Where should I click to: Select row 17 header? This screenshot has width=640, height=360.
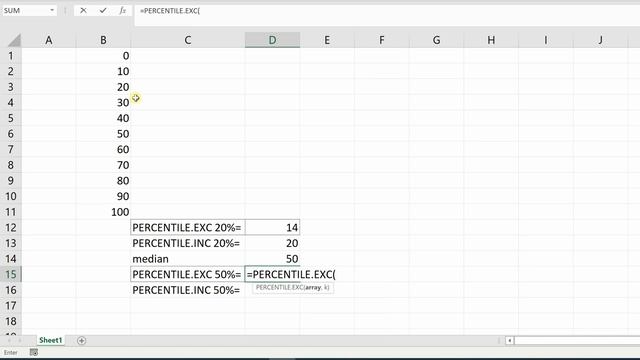11,305
